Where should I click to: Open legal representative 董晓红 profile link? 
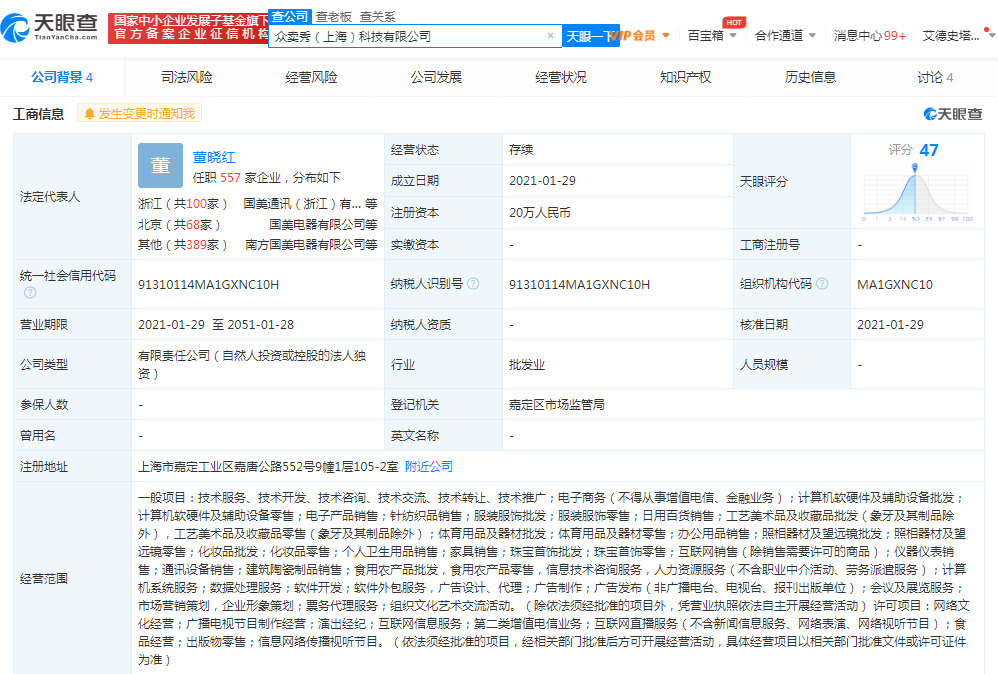[x=214, y=157]
